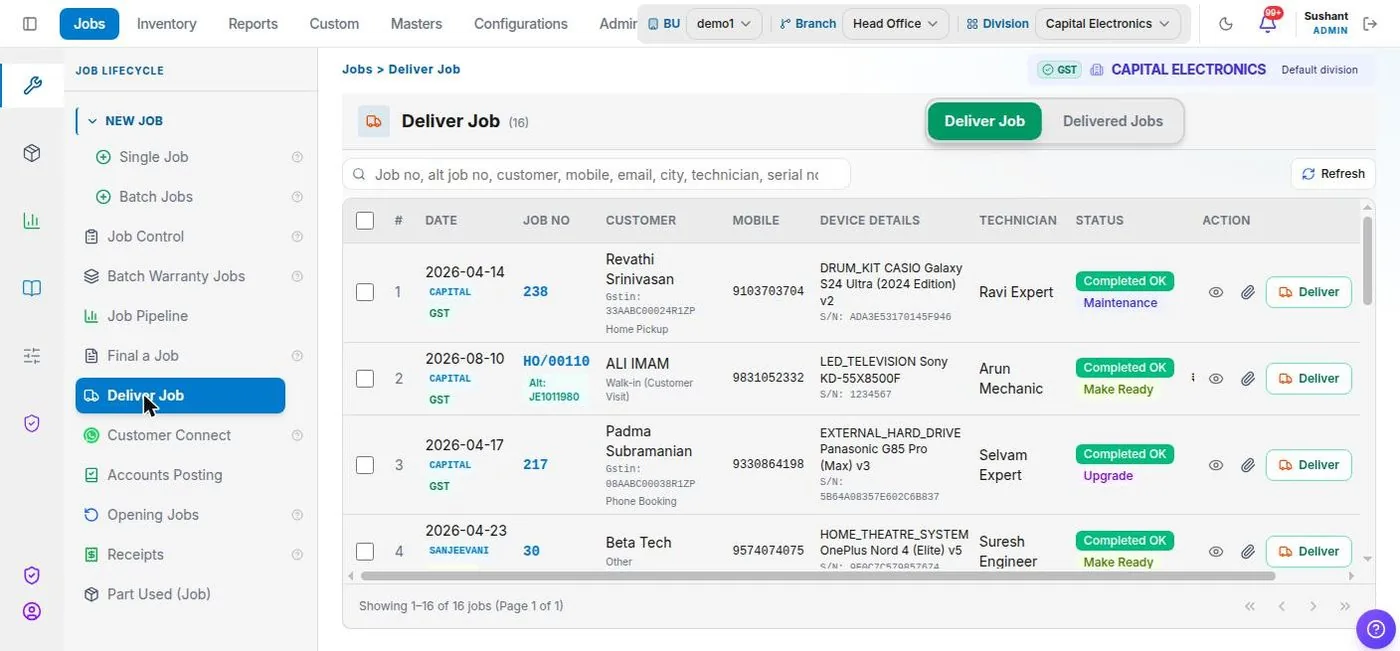The width and height of the screenshot is (1400, 651).
Task: Check the row for job 238
Action: coord(365,292)
